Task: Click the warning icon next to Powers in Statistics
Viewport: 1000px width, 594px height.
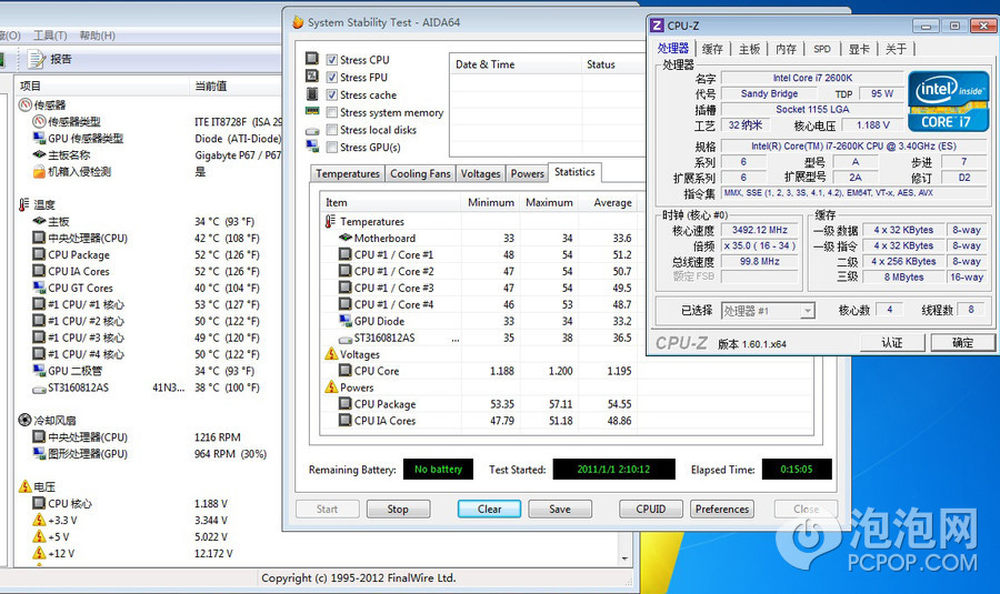Action: click(x=331, y=387)
